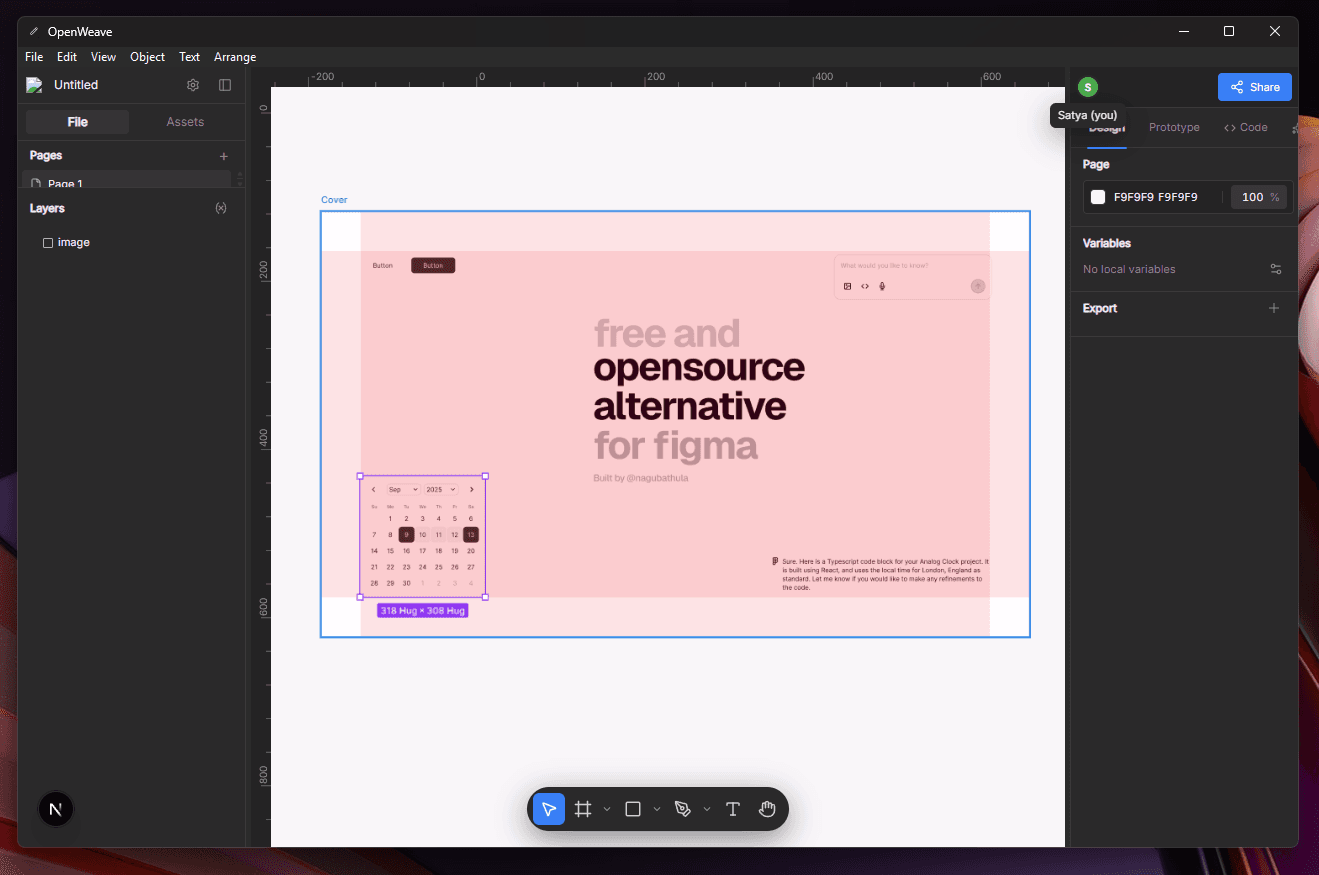
Task: Go to next month in calendar
Action: [x=471, y=489]
